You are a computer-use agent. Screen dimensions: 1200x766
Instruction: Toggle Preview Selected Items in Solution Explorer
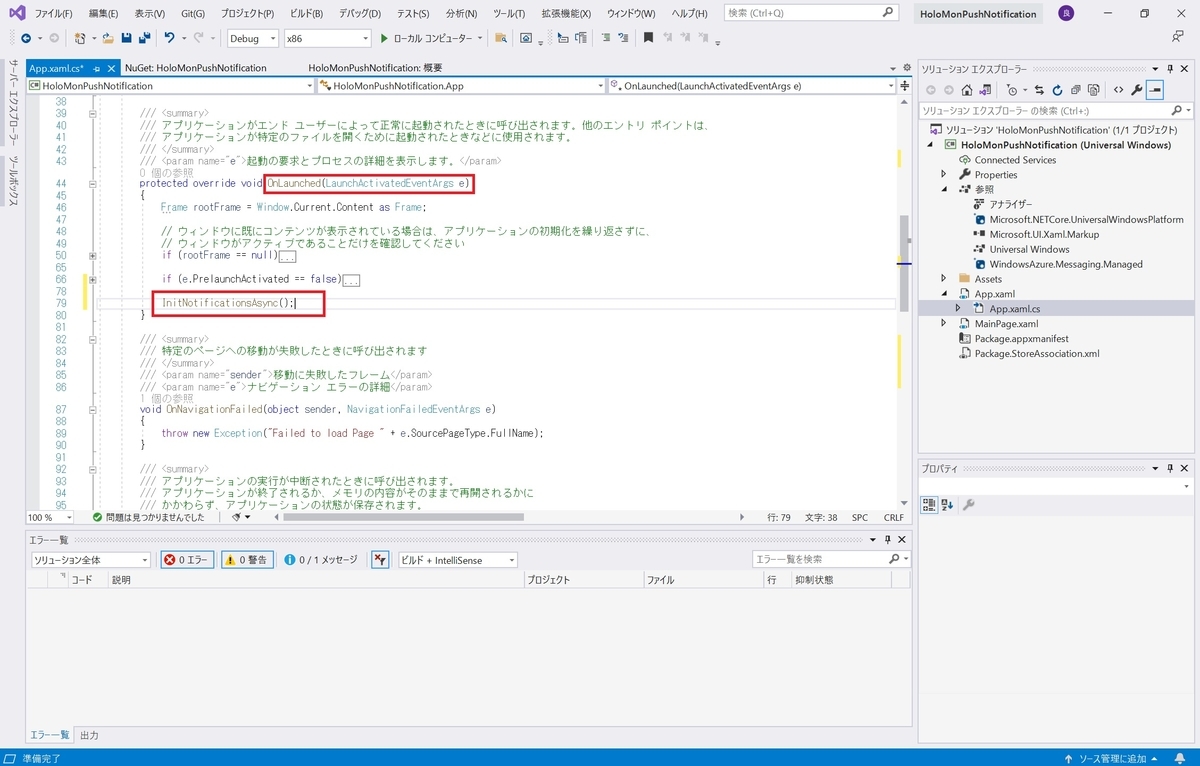coord(1154,90)
